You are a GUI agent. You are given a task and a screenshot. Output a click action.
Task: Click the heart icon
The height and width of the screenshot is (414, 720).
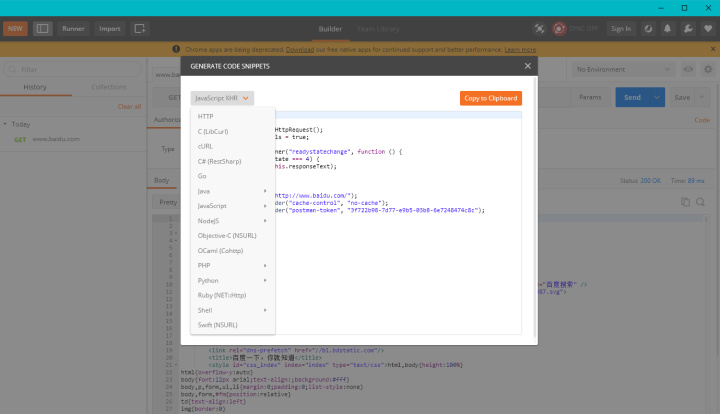(708, 28)
